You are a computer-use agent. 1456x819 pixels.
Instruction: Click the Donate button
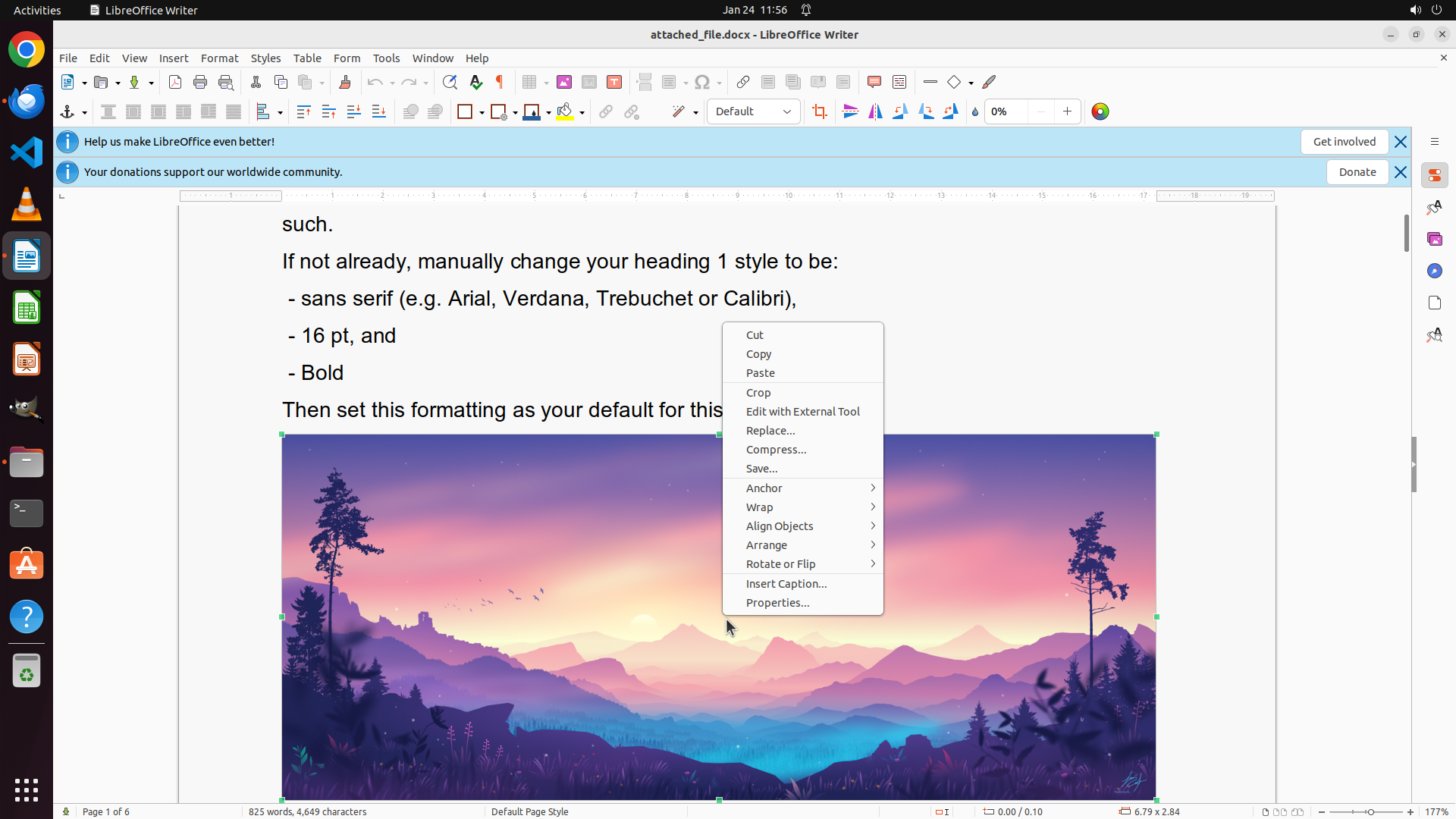1357,172
